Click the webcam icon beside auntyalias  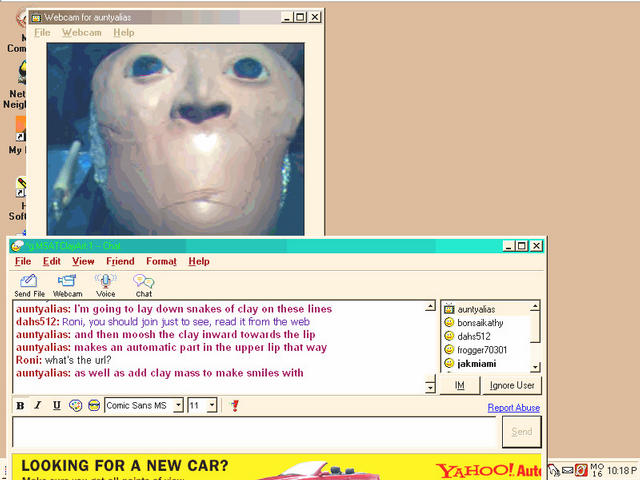[x=449, y=309]
